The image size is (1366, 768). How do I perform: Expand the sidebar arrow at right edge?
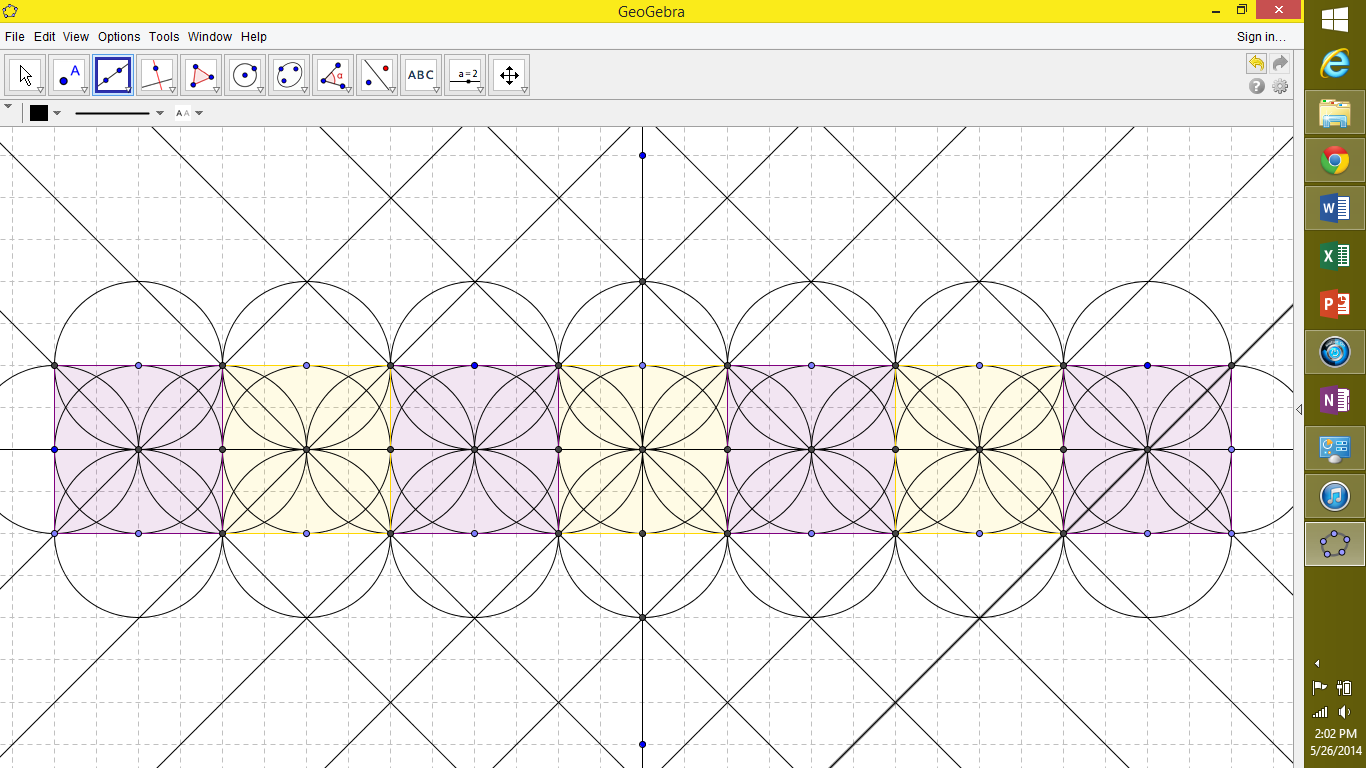[x=1298, y=409]
